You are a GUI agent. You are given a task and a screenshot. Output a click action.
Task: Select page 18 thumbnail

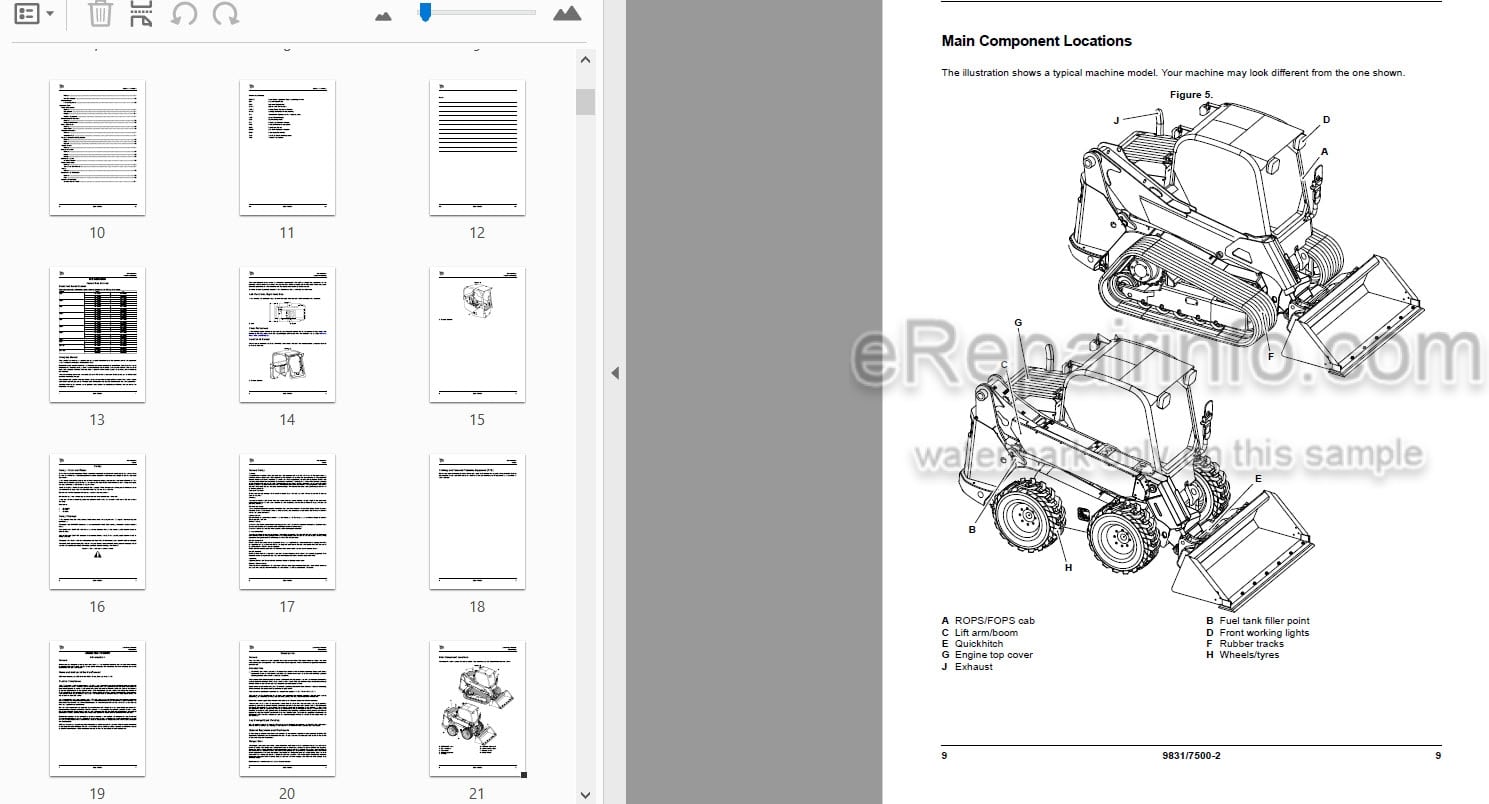point(477,521)
